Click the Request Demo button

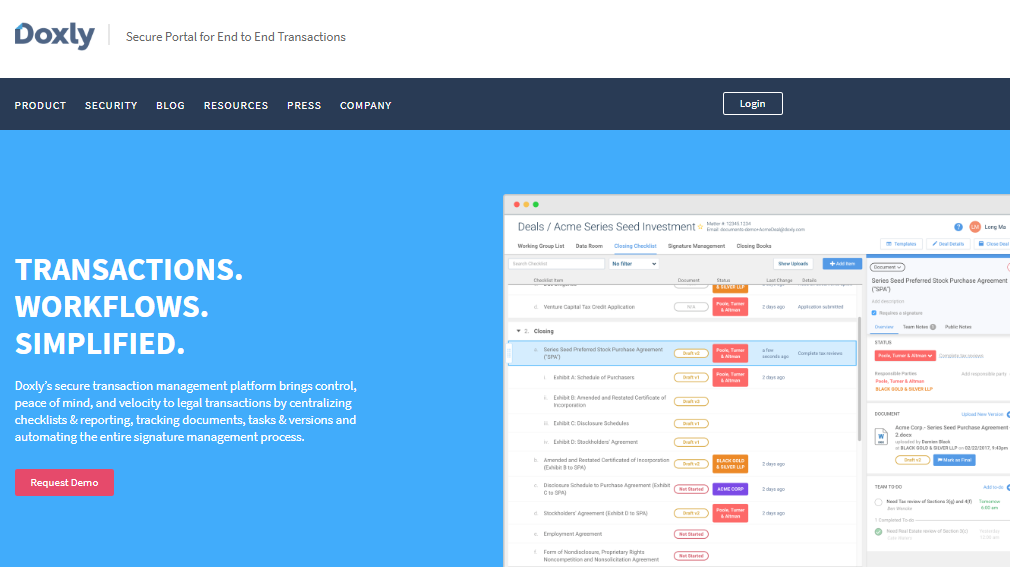[64, 483]
